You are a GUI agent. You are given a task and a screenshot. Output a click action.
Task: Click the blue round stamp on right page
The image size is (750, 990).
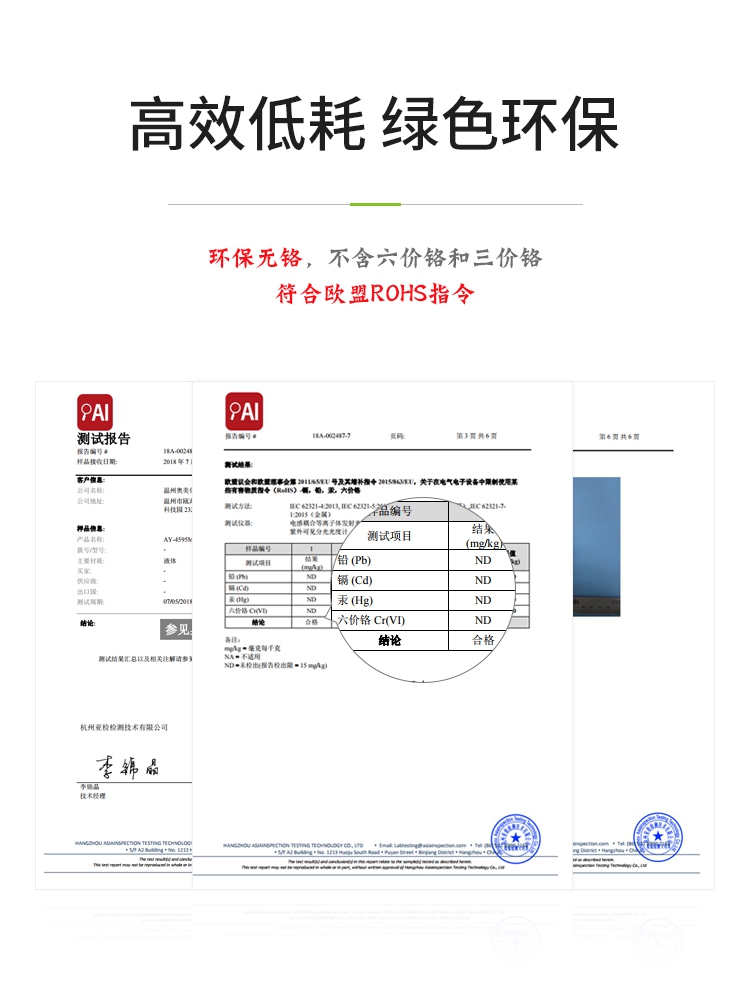tap(658, 837)
